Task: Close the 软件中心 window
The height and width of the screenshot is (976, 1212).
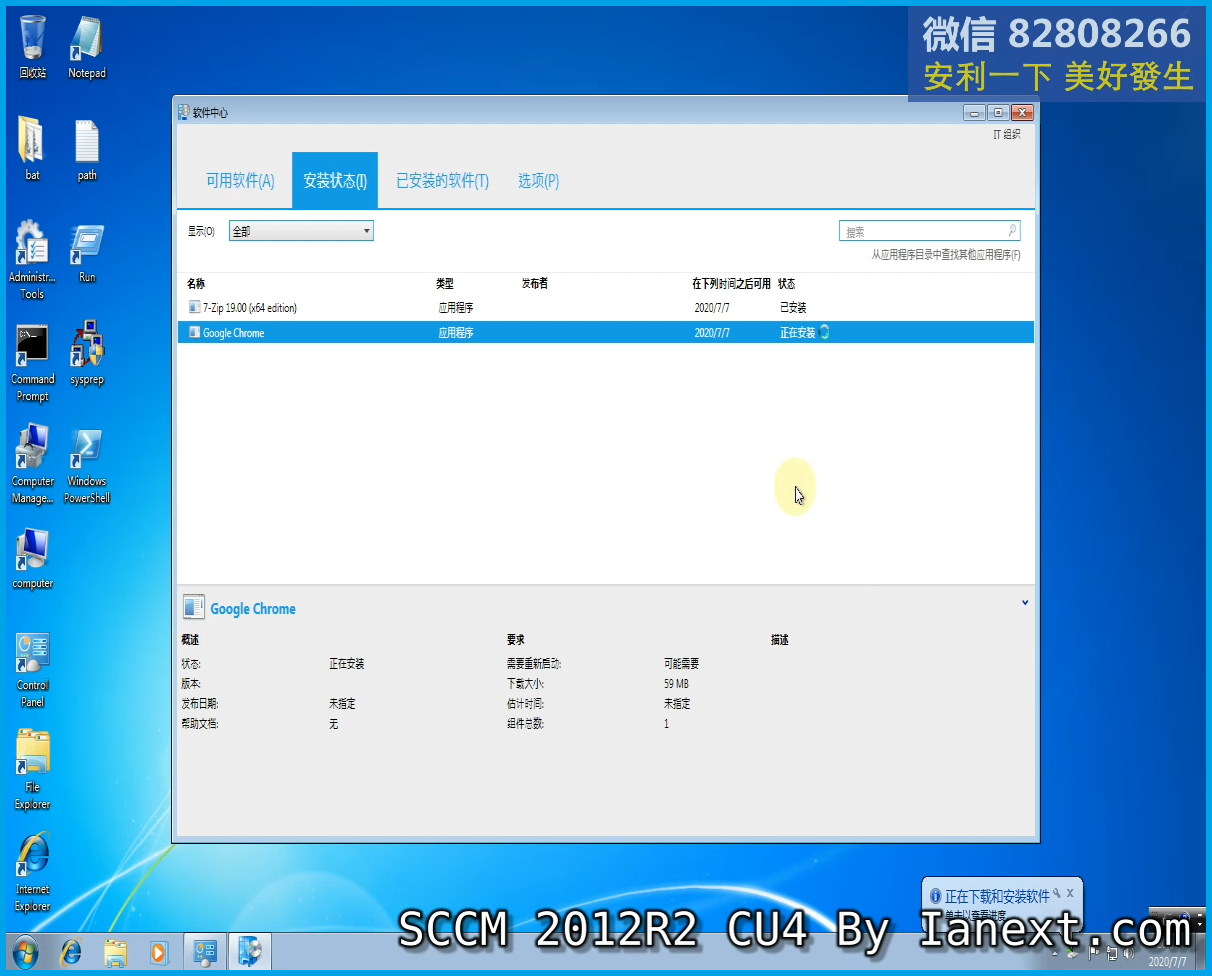Action: [x=1022, y=113]
